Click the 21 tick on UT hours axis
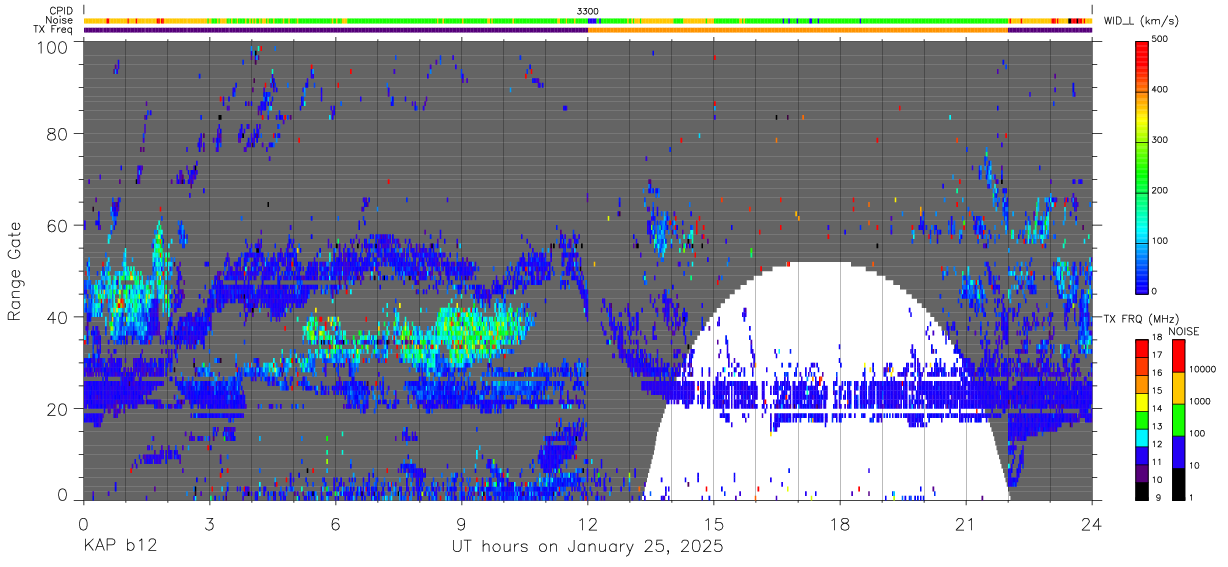 point(966,524)
